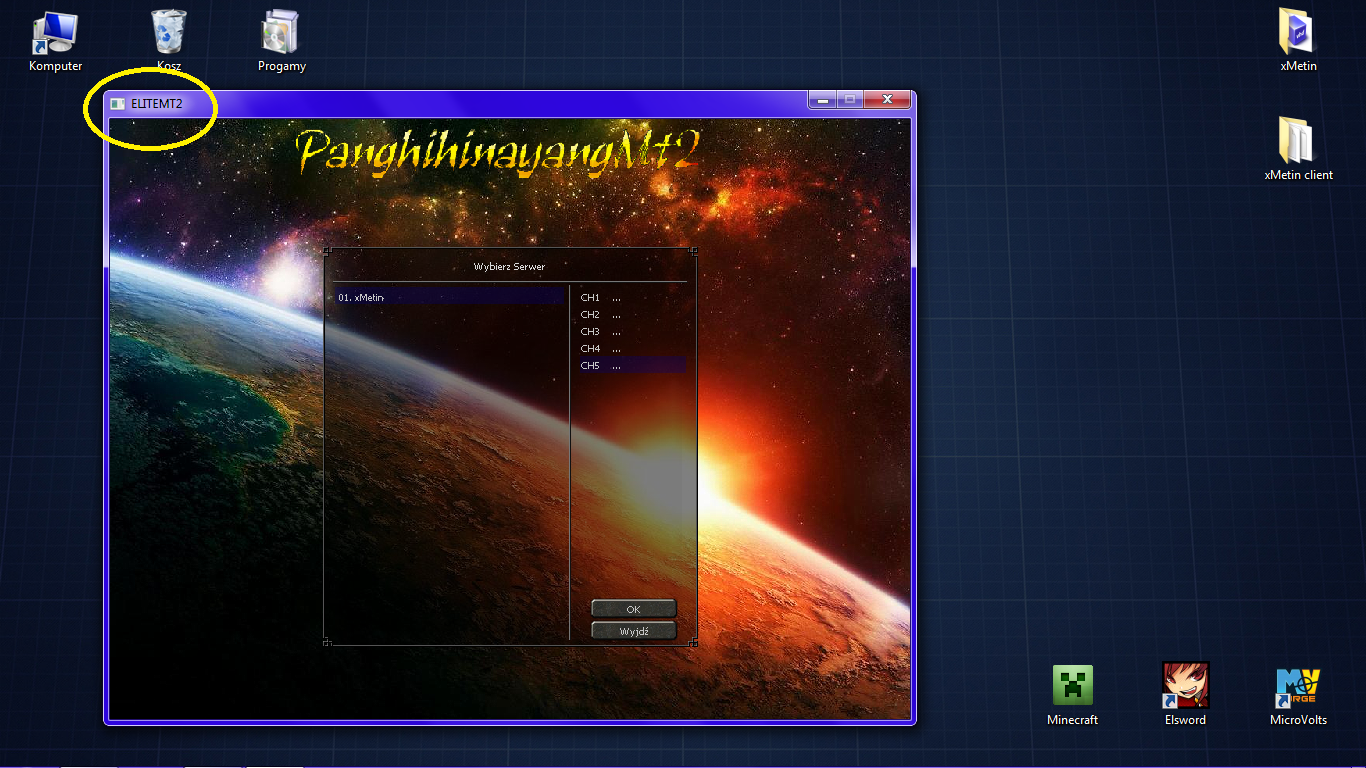Launch the Minecraft desktop shortcut
Viewport: 1366px width, 768px height.
coord(1072,695)
